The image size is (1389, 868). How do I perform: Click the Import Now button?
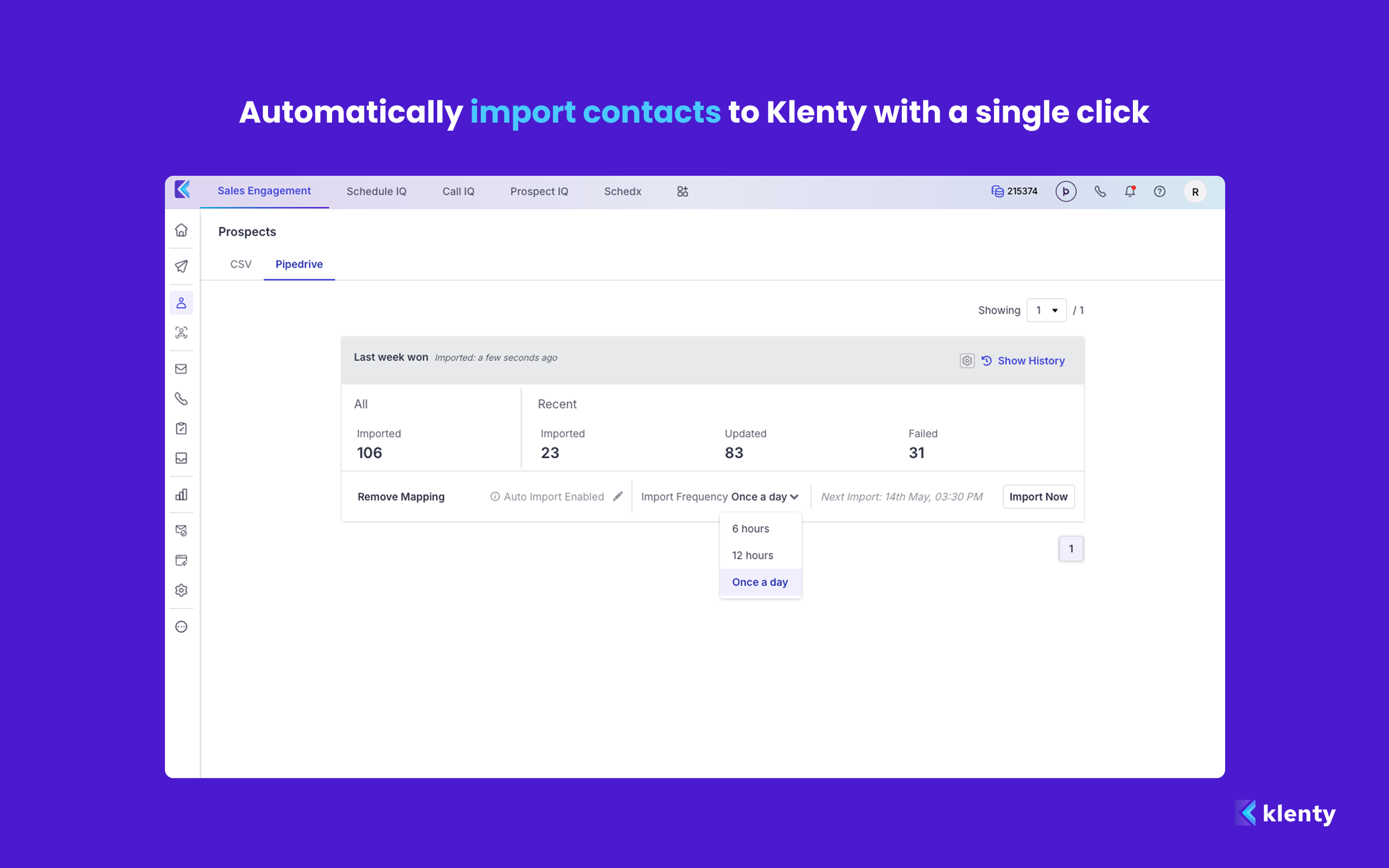coord(1038,496)
